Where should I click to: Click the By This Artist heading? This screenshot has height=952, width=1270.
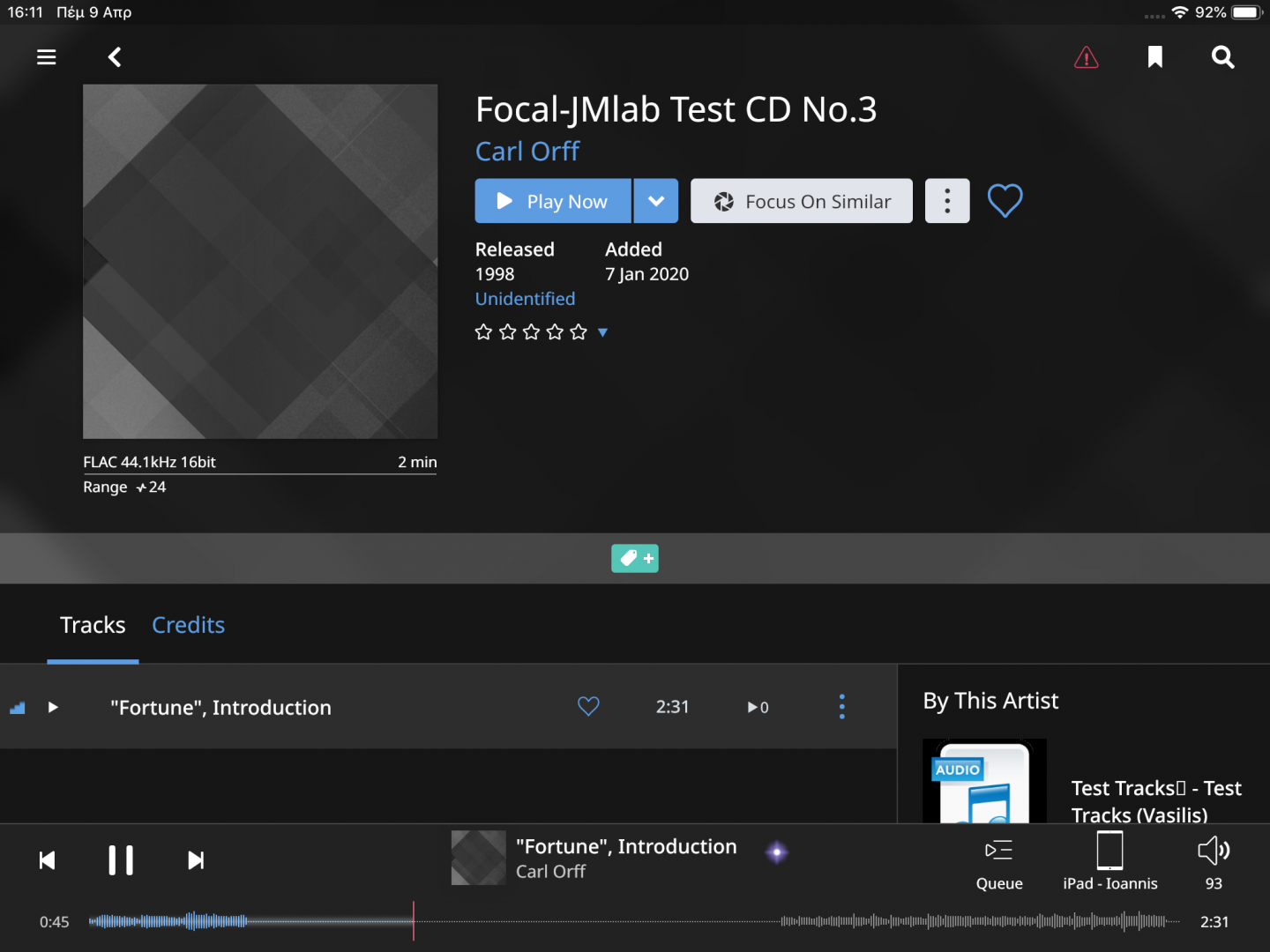[990, 701]
